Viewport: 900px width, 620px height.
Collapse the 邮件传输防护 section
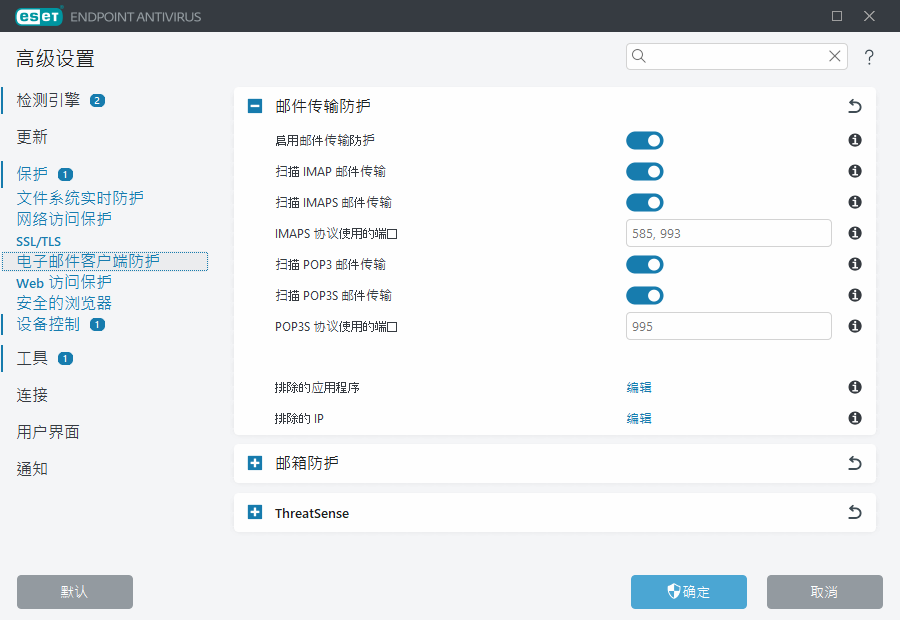click(x=255, y=106)
